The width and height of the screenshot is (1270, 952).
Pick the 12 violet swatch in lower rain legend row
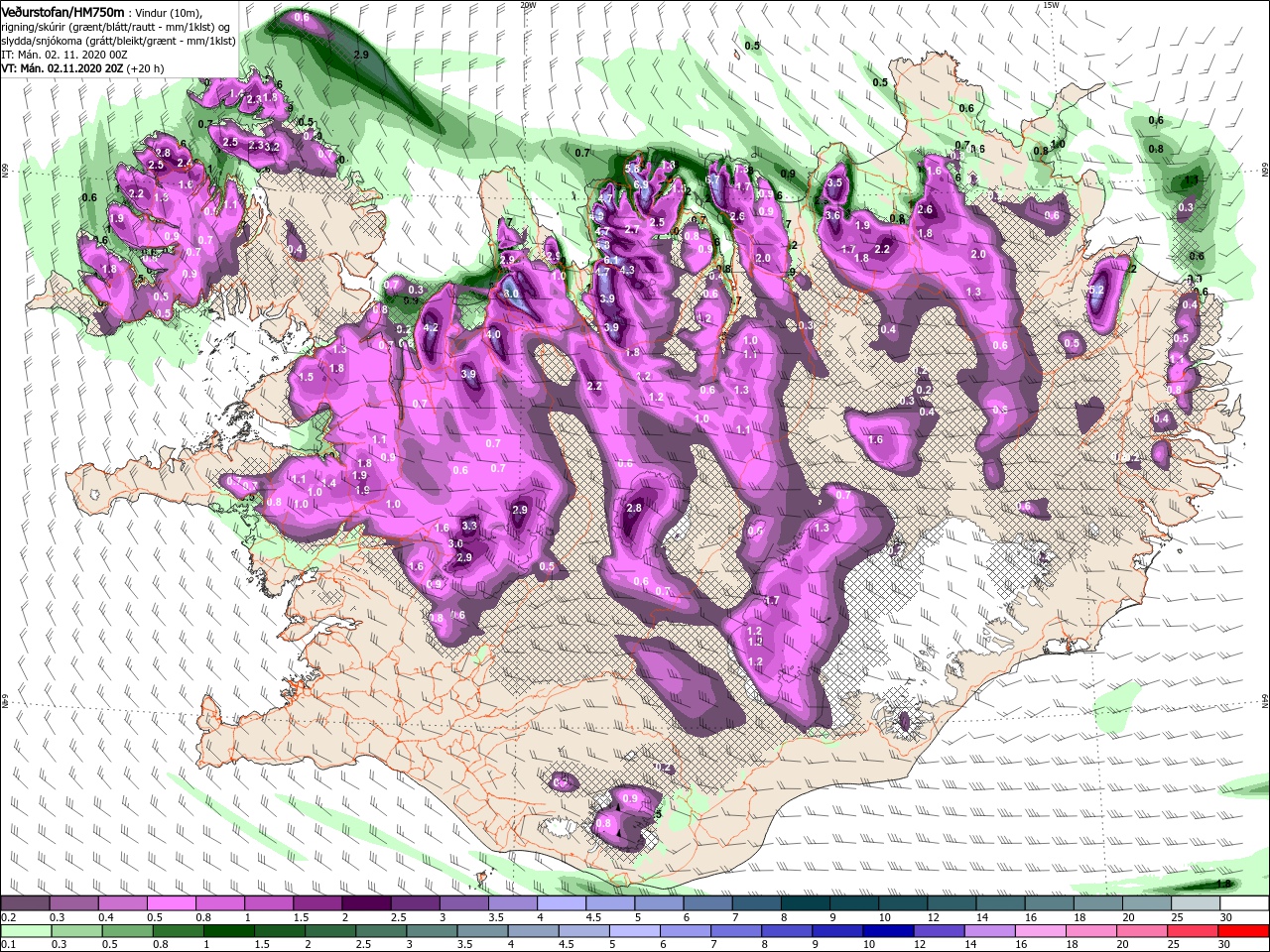[940, 931]
